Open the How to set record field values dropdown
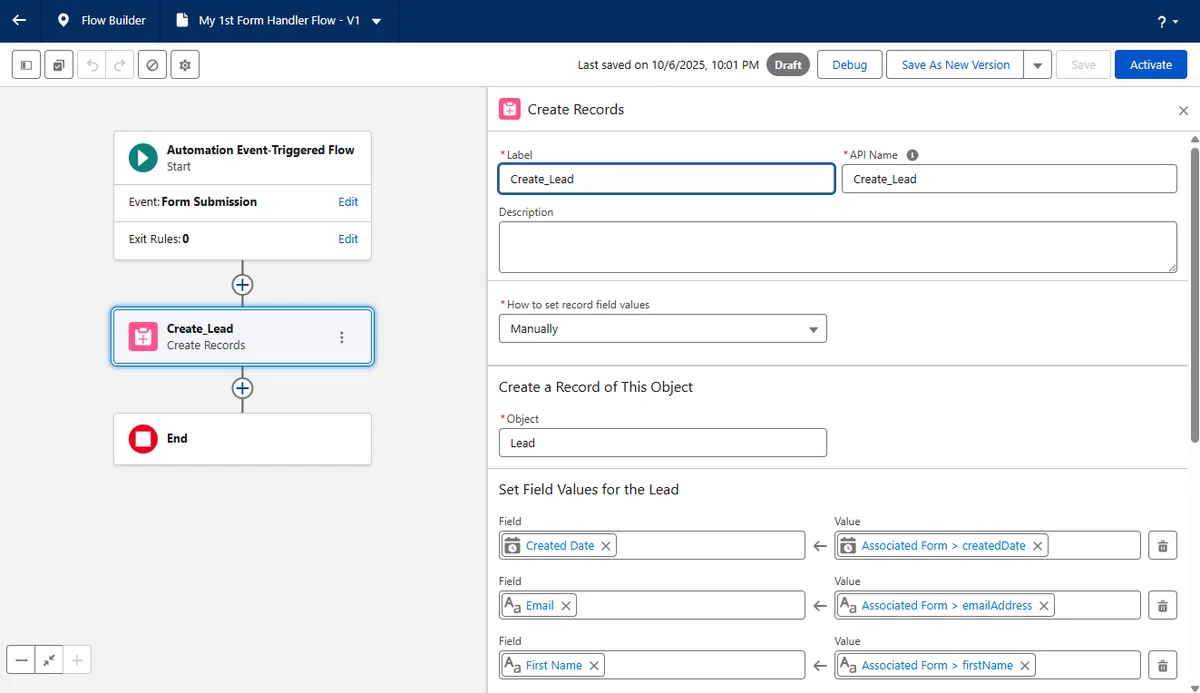The width and height of the screenshot is (1200, 693). [x=663, y=329]
